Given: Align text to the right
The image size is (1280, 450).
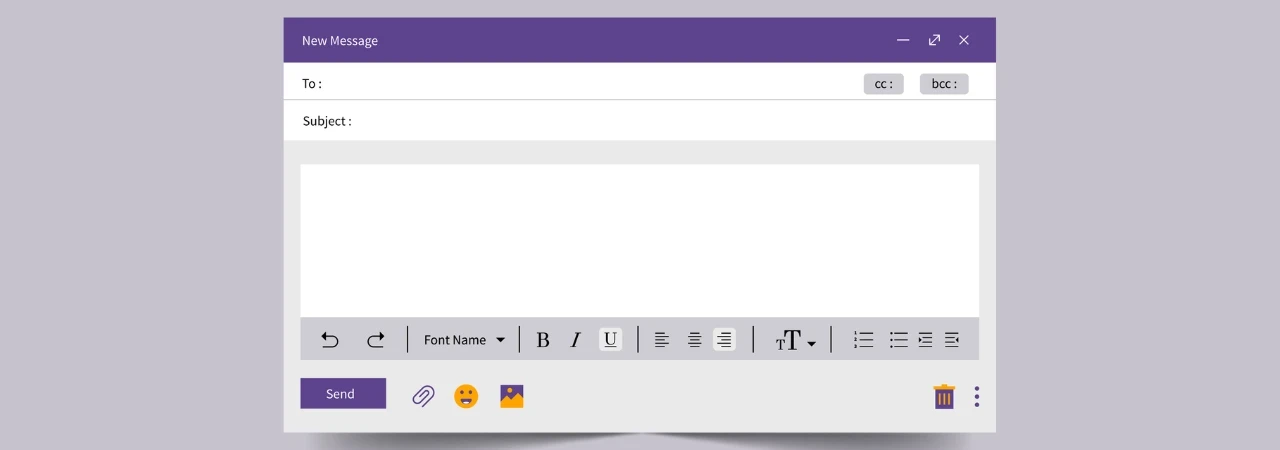Looking at the screenshot, I should pyautogui.click(x=724, y=339).
